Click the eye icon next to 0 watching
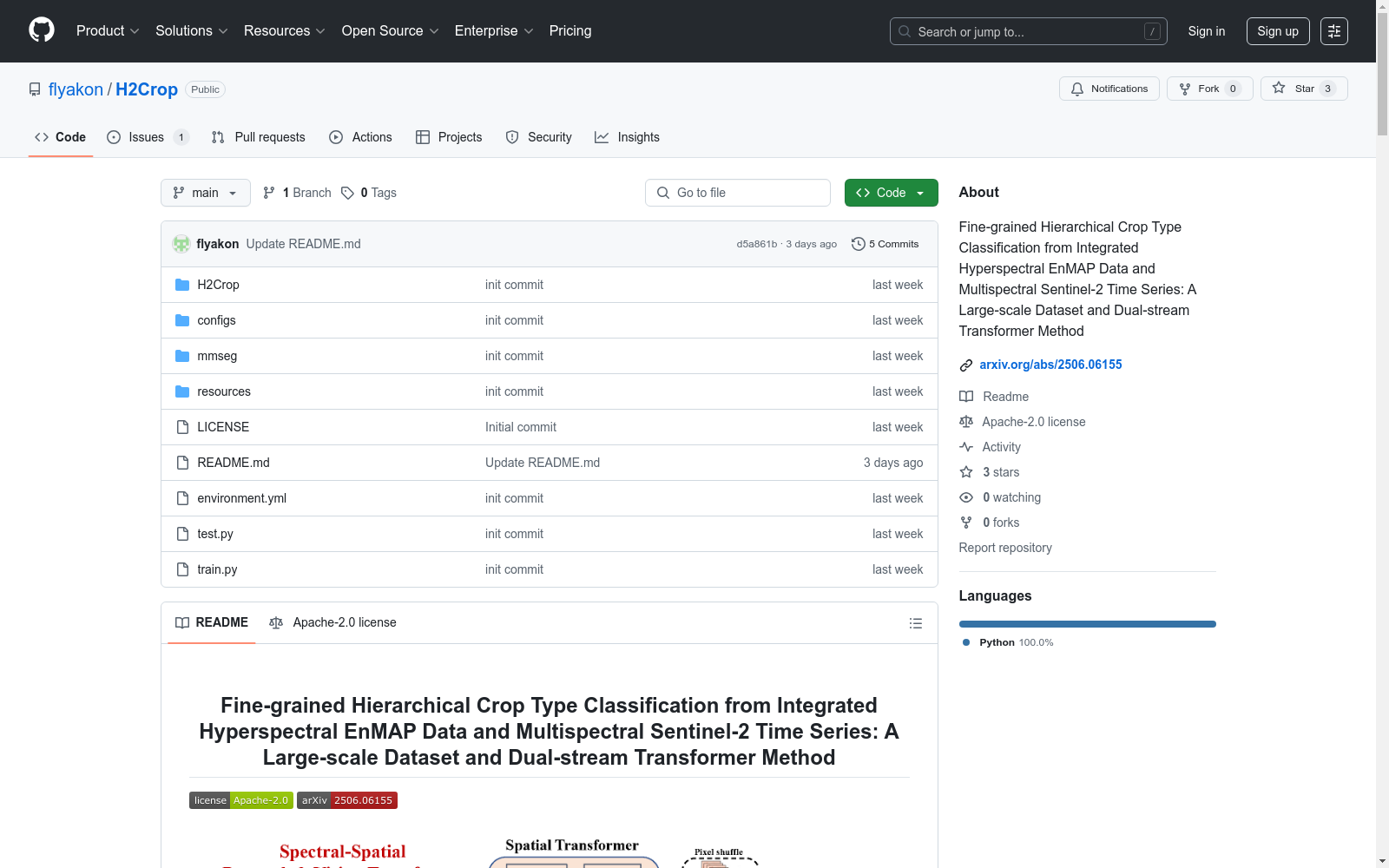This screenshot has width=1389, height=868. (966, 497)
